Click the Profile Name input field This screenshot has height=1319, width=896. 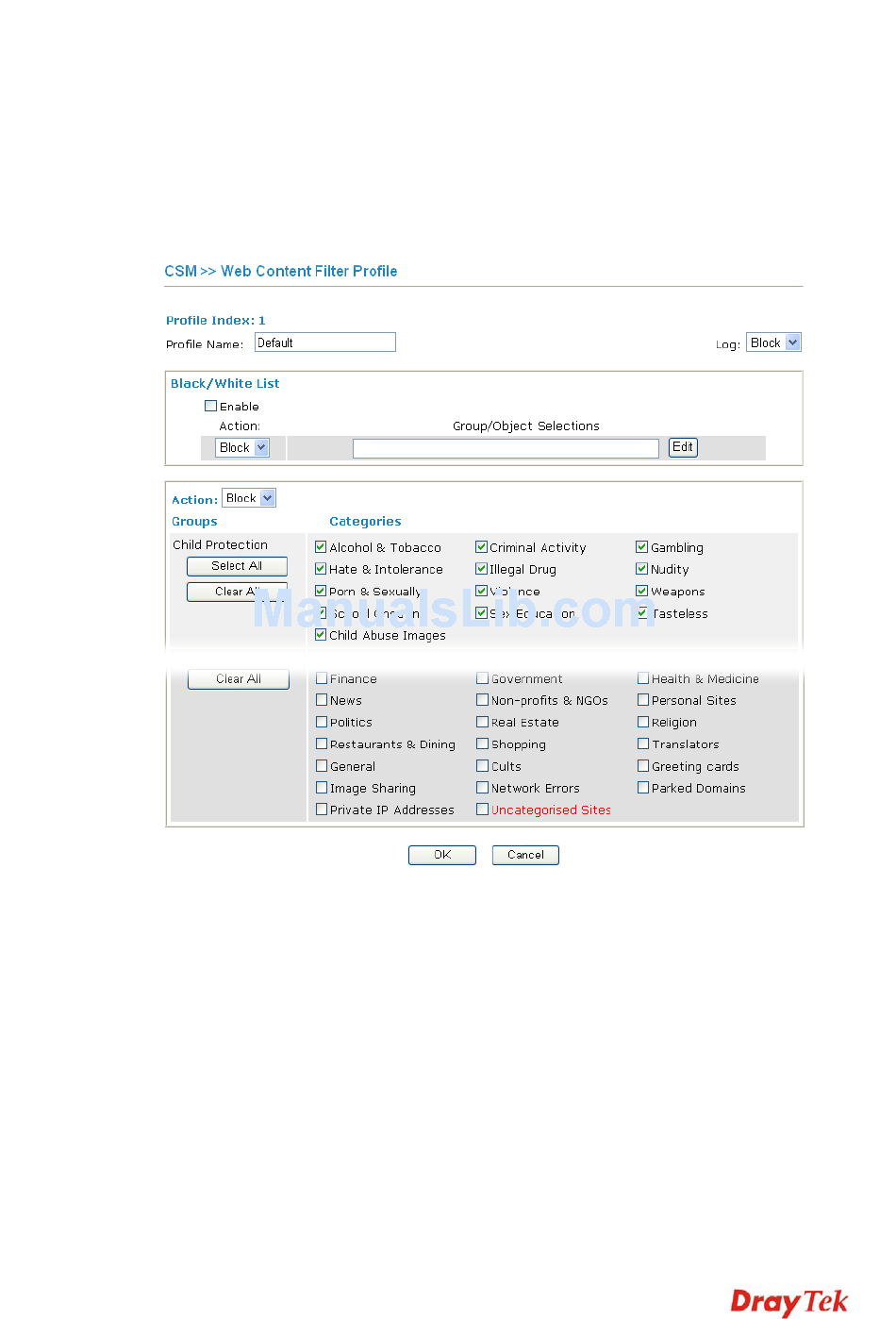(x=325, y=342)
